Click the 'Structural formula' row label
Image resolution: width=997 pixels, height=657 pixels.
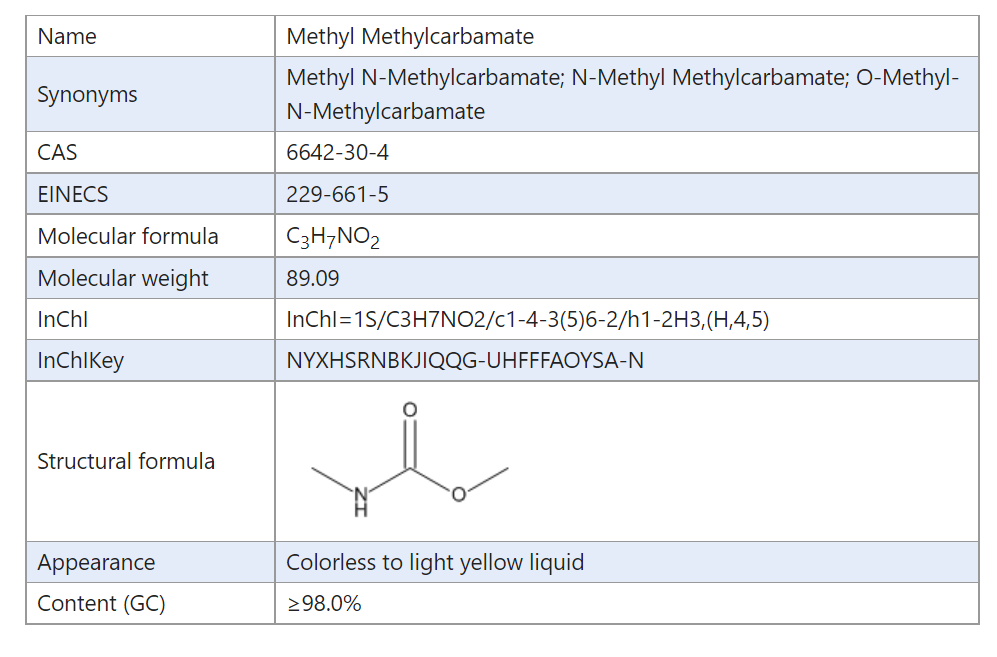click(x=126, y=461)
